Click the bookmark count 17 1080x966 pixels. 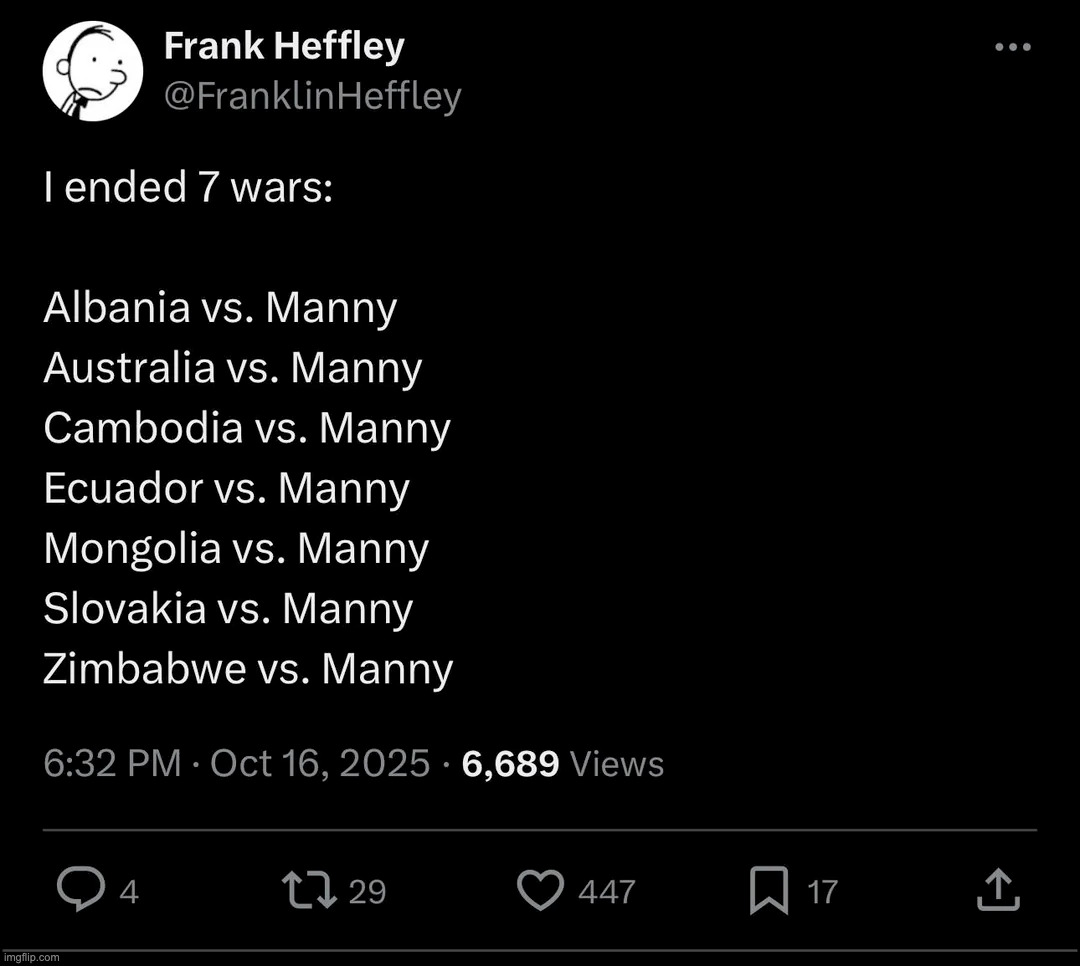pyautogui.click(x=822, y=891)
